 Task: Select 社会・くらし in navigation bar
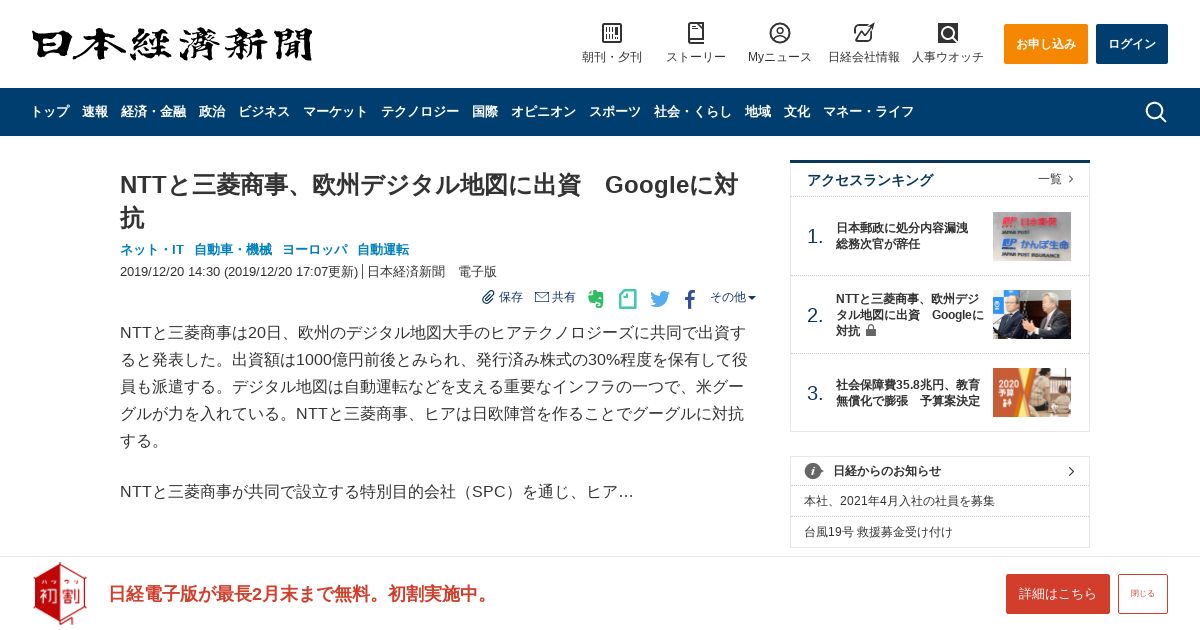pyautogui.click(x=693, y=112)
